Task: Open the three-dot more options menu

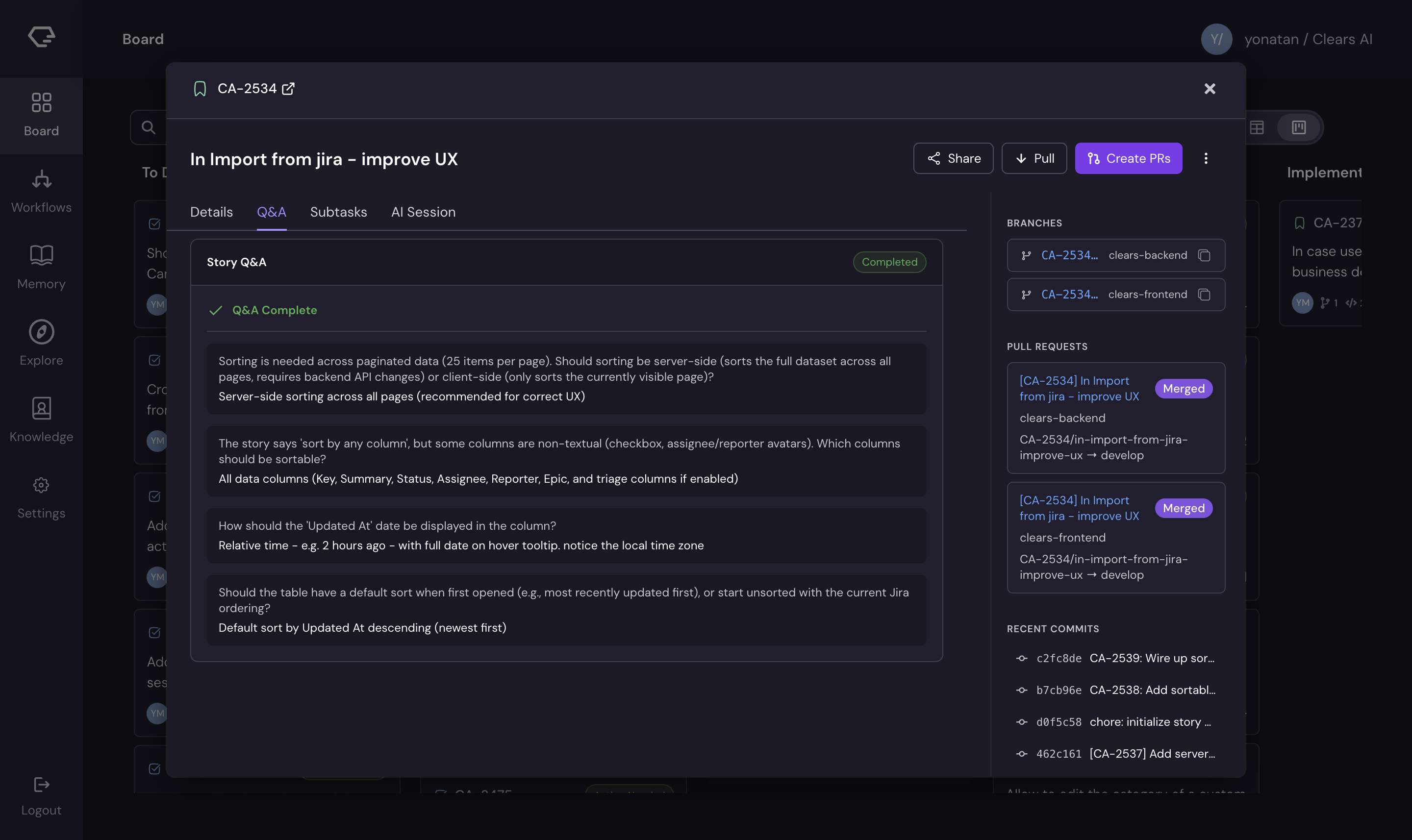Action: [1206, 158]
